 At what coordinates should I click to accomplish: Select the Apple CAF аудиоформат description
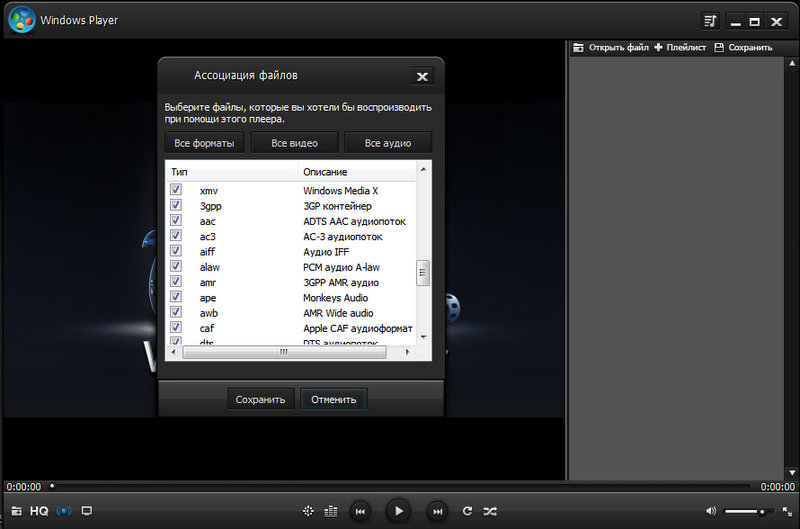coord(358,329)
